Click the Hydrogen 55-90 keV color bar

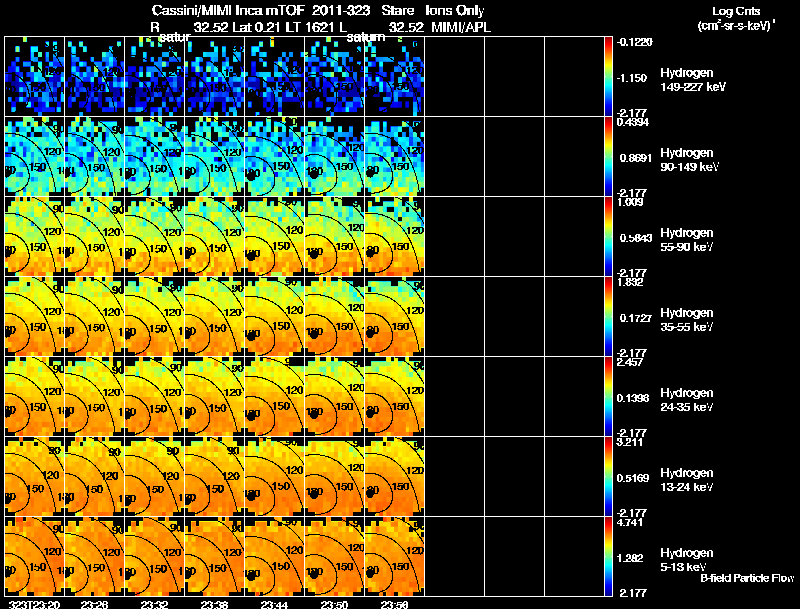point(608,237)
